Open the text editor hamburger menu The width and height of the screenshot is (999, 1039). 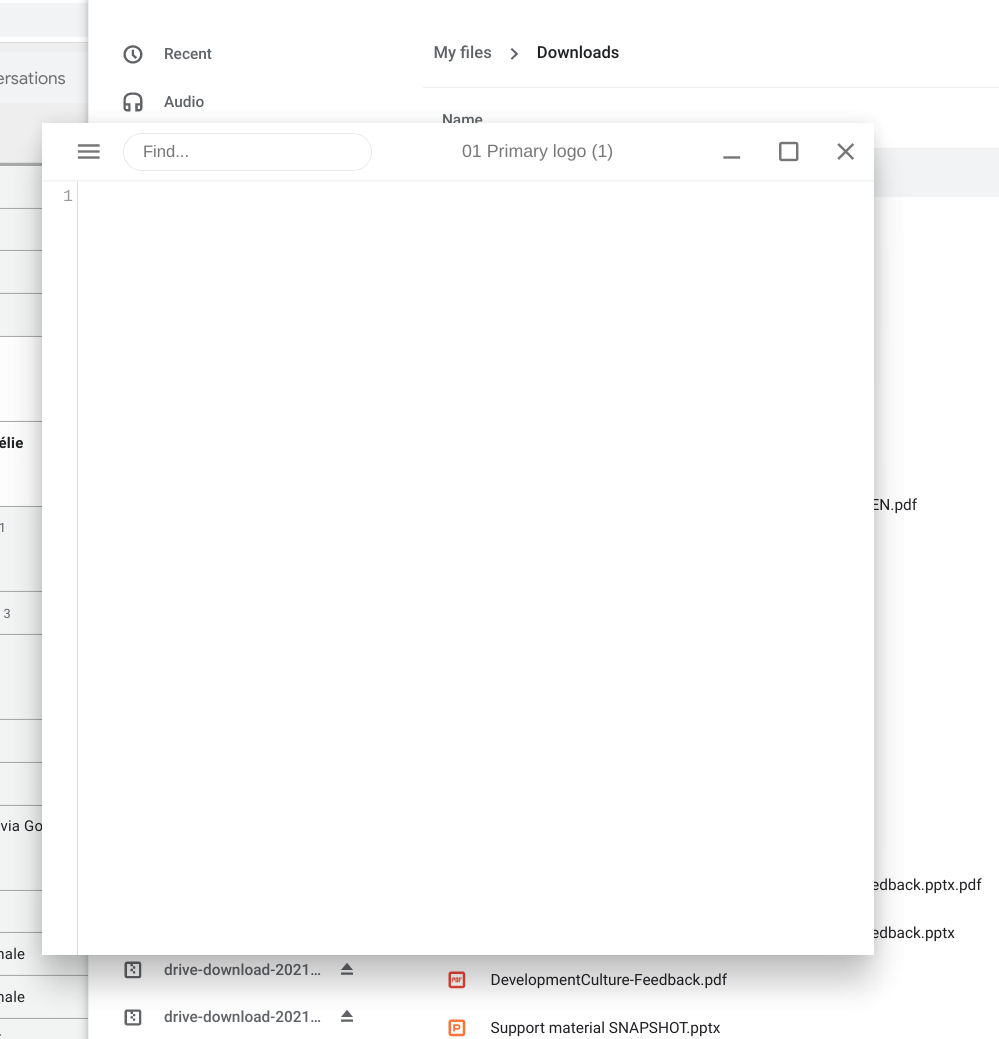89,152
